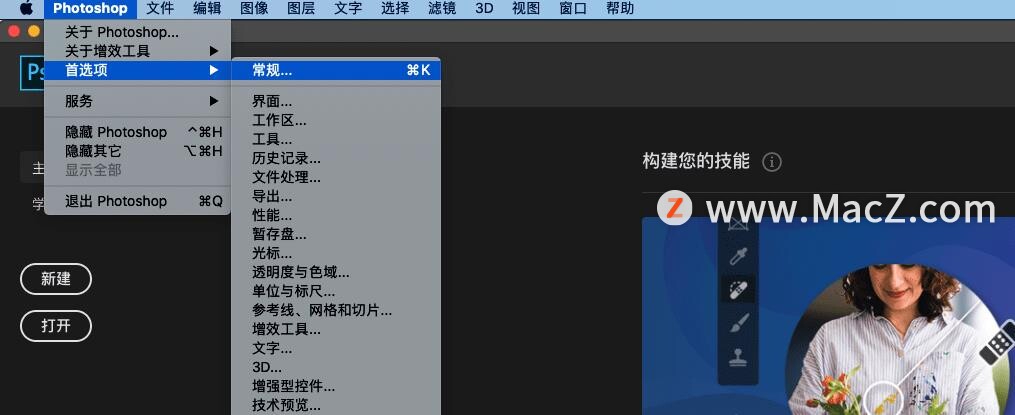Select 工作区... preferences
Viewport: 1015px width, 415px height.
point(336,120)
